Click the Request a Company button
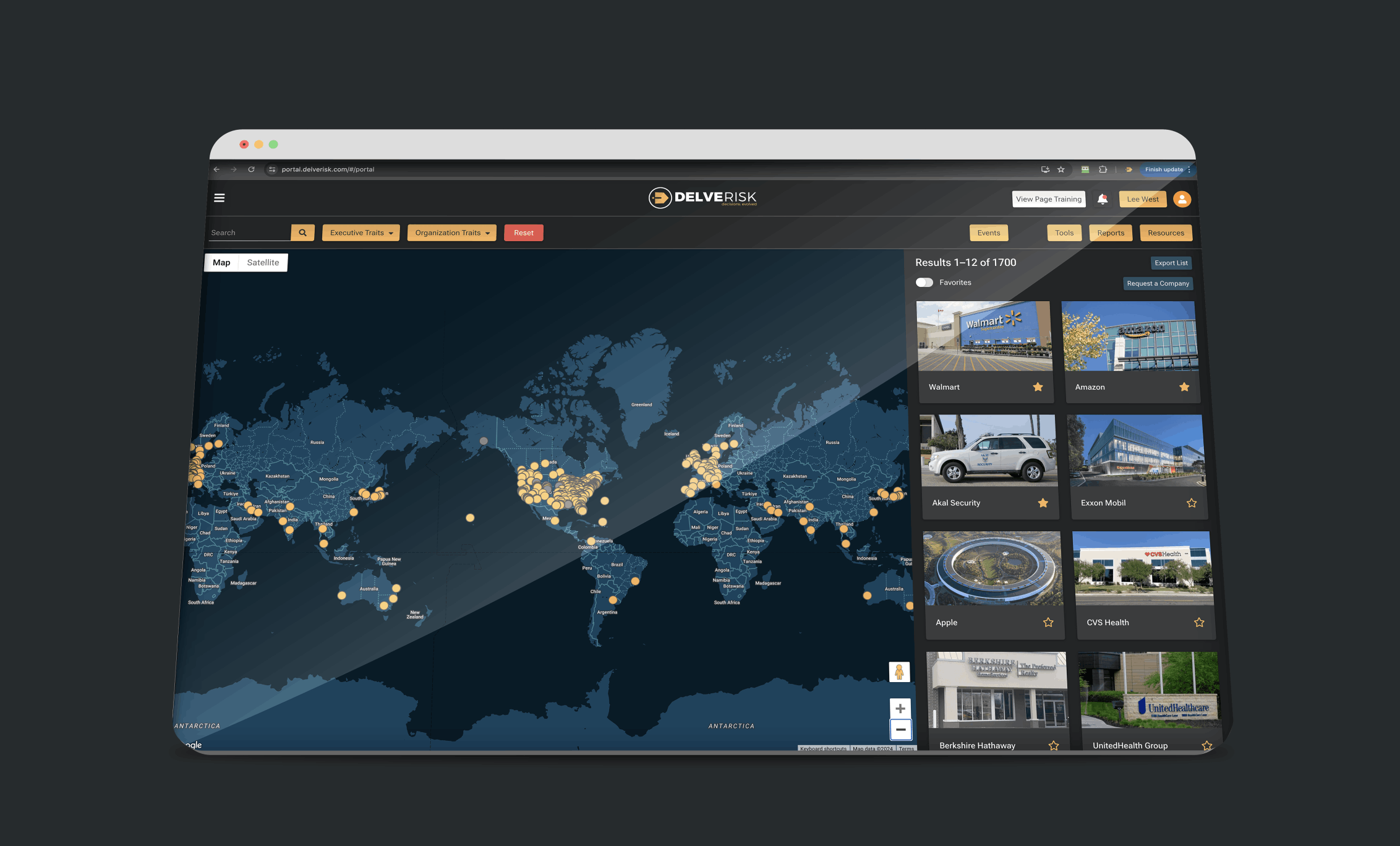 tap(1158, 283)
